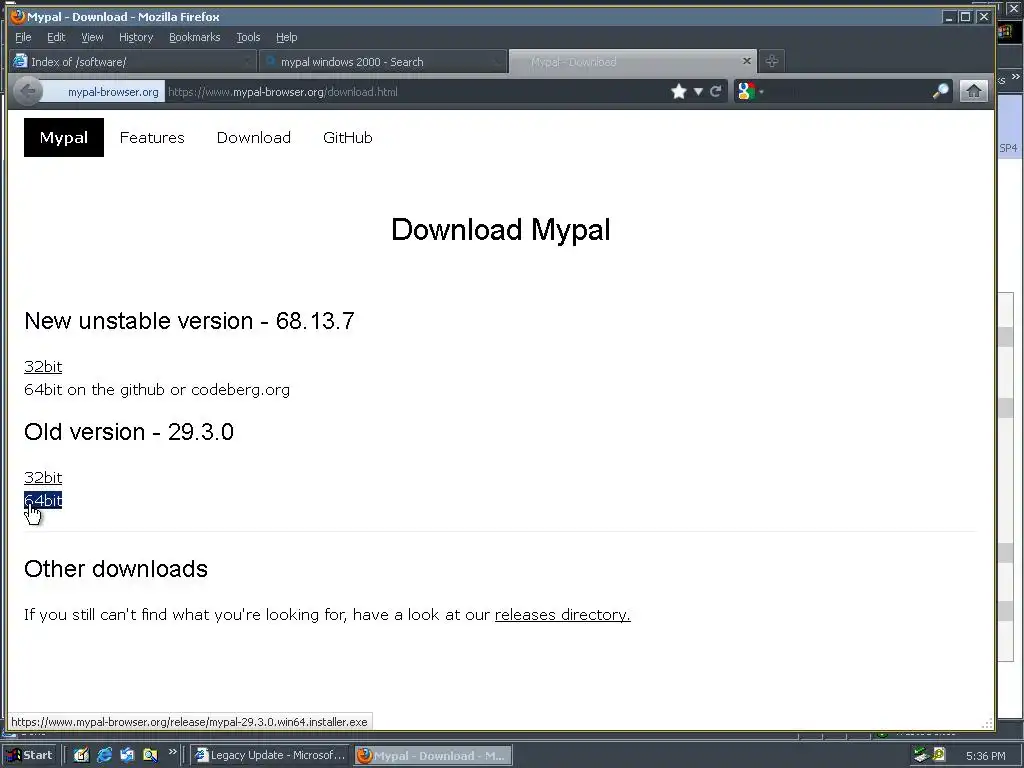
Task: Click the folder search quick launch icon
Action: (150, 755)
